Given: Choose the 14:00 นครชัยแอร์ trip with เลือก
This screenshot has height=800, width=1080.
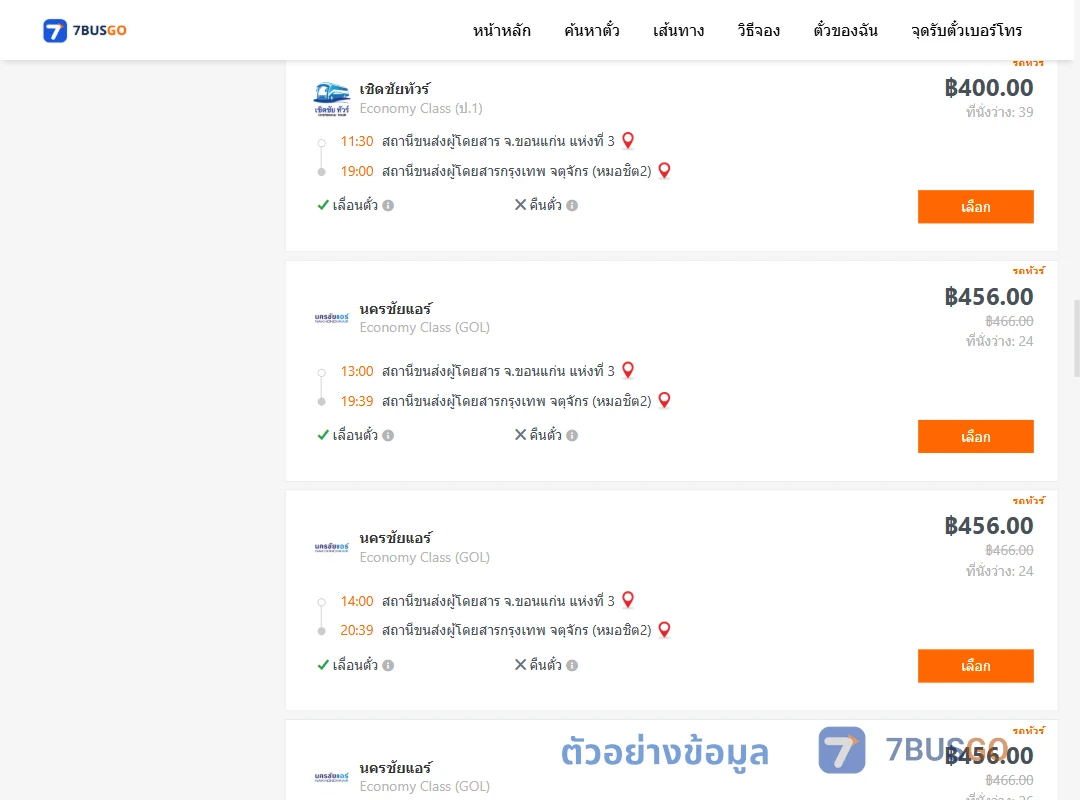Looking at the screenshot, I should [975, 666].
